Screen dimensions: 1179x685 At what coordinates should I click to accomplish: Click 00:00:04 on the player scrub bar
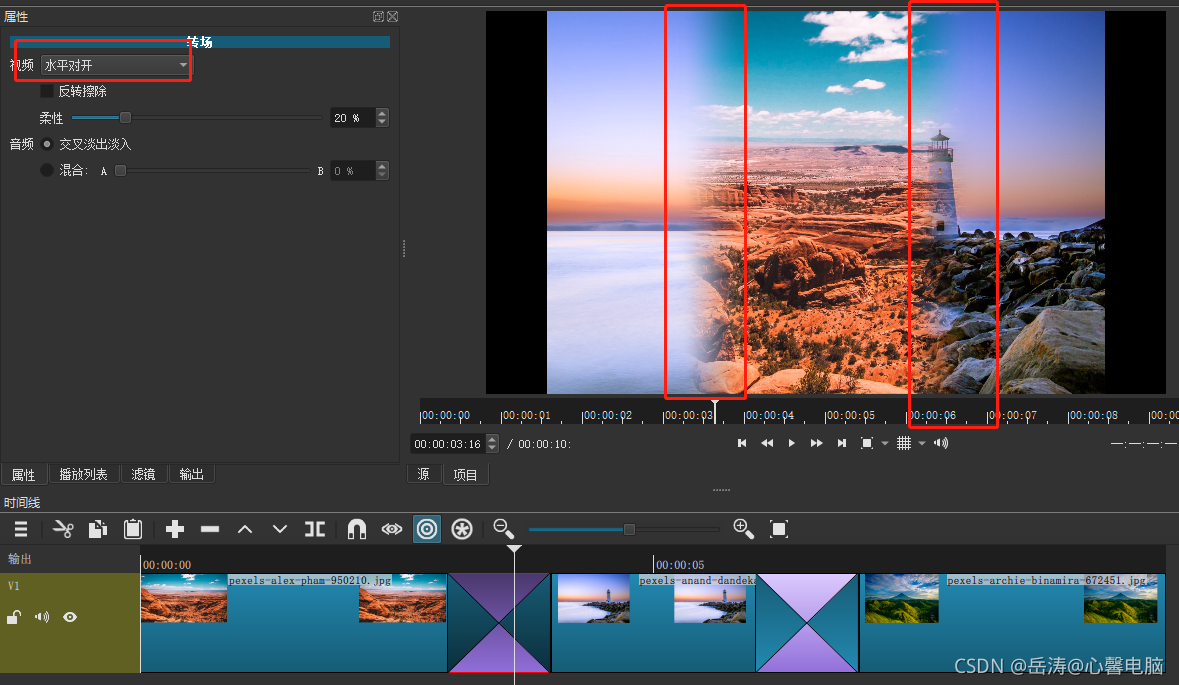[768, 415]
